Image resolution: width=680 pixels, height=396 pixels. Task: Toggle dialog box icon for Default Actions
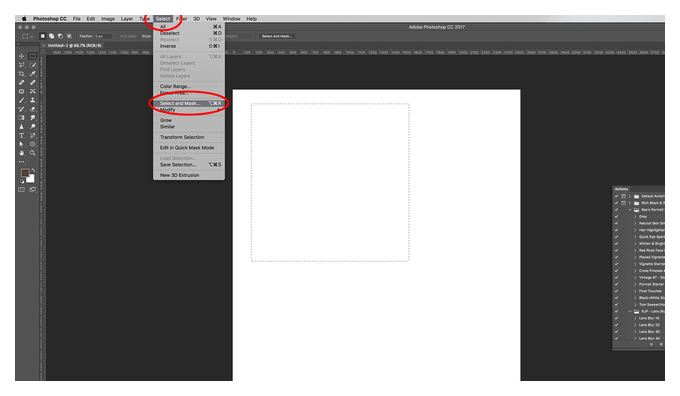pos(623,196)
